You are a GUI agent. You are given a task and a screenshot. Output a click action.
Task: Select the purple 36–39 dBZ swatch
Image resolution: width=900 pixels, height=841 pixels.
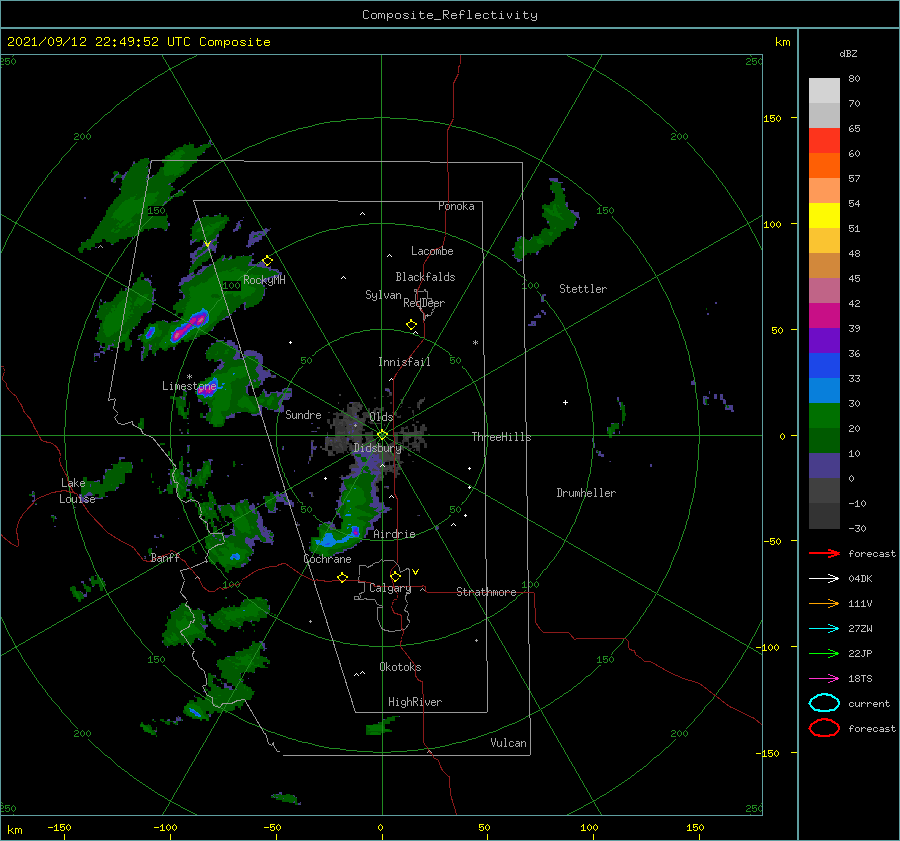click(824, 340)
